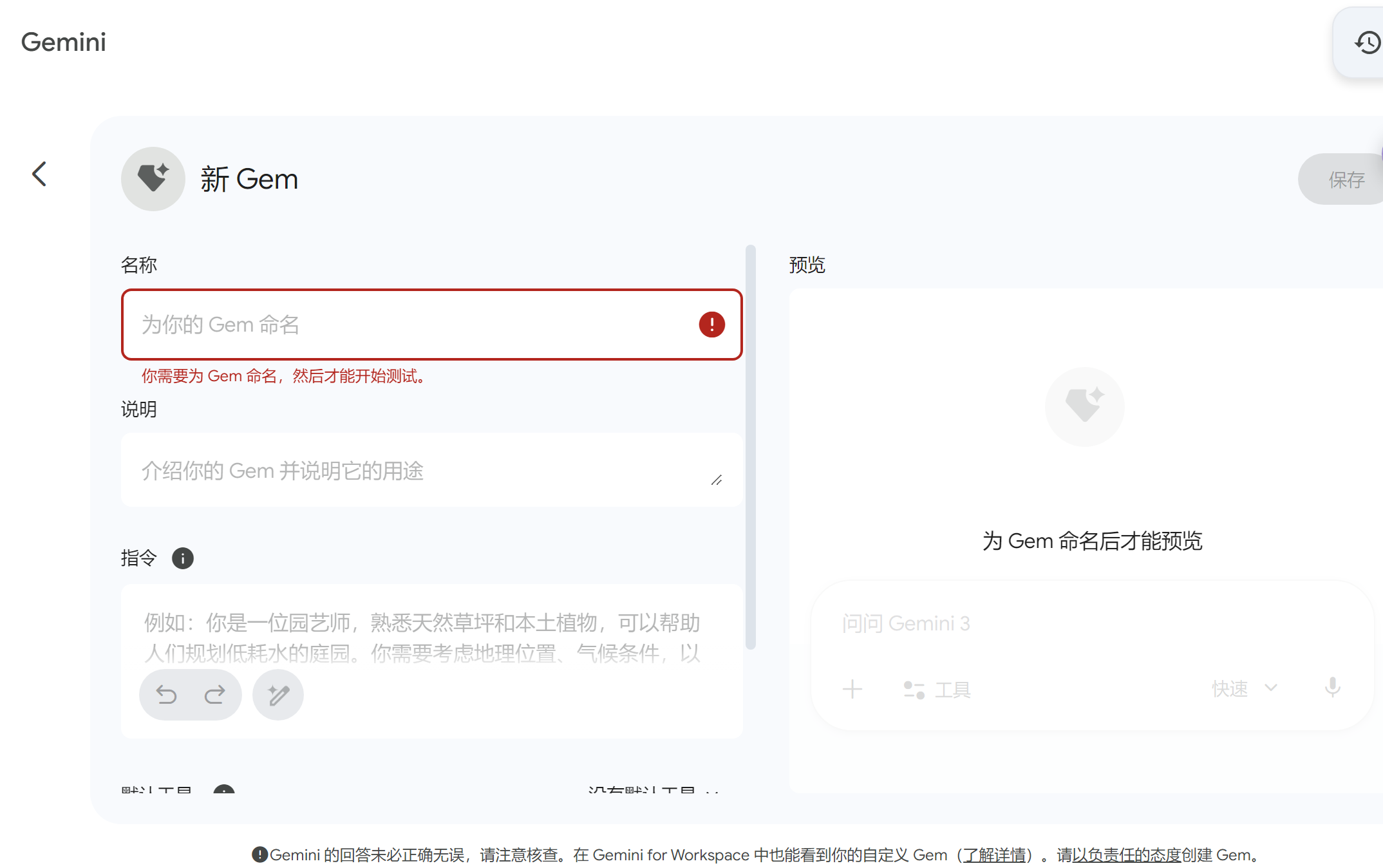Activate the microphone icon in preview
This screenshot has width=1383, height=868.
point(1332,688)
